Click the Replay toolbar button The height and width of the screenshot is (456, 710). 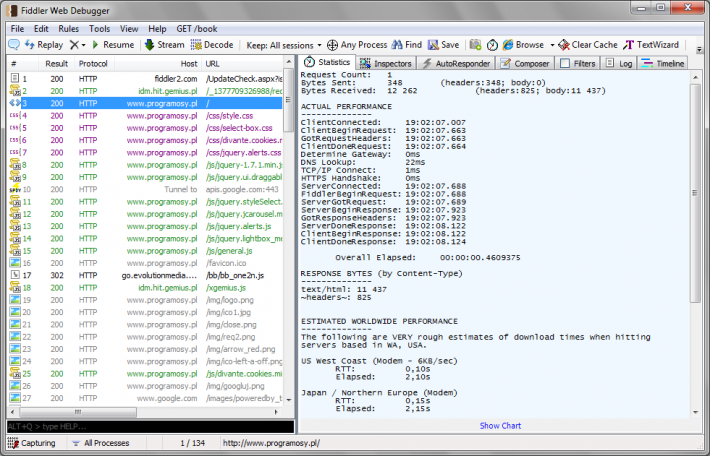[43, 45]
